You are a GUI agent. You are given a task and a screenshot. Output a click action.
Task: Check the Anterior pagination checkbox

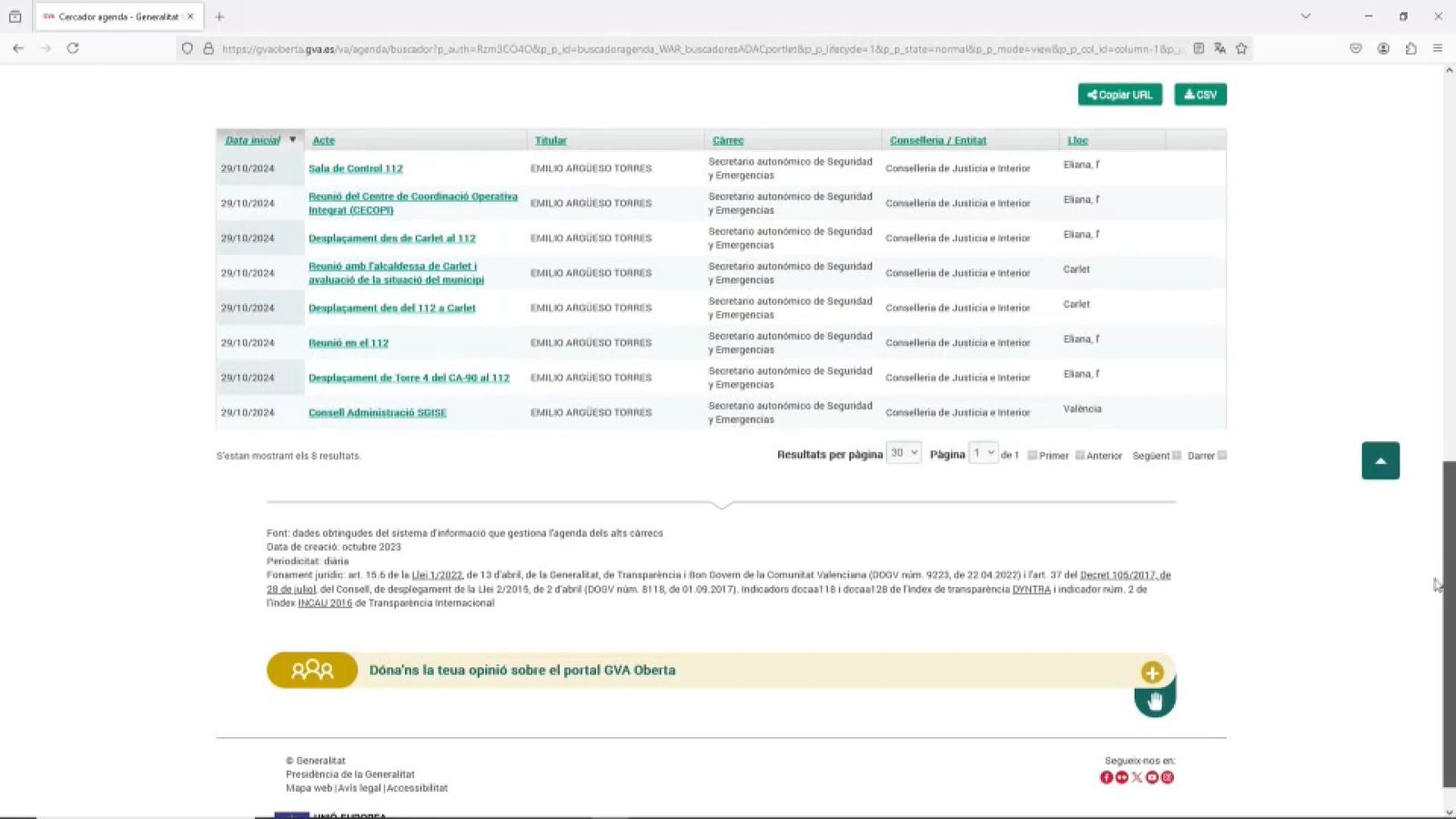tap(1080, 455)
